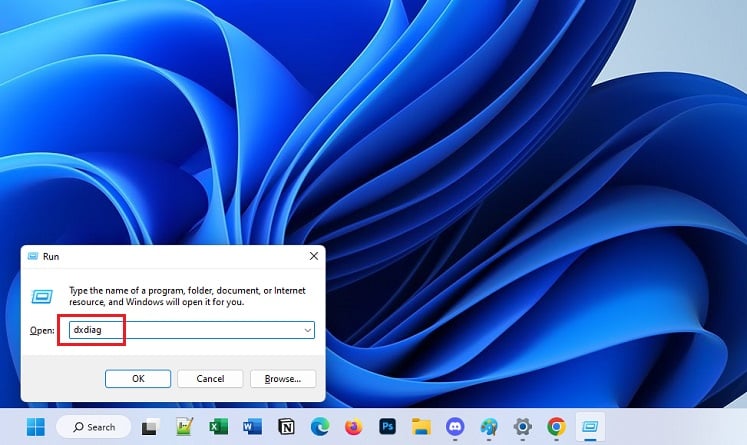Launch Word from the taskbar
Image resolution: width=747 pixels, height=445 pixels.
(252, 426)
